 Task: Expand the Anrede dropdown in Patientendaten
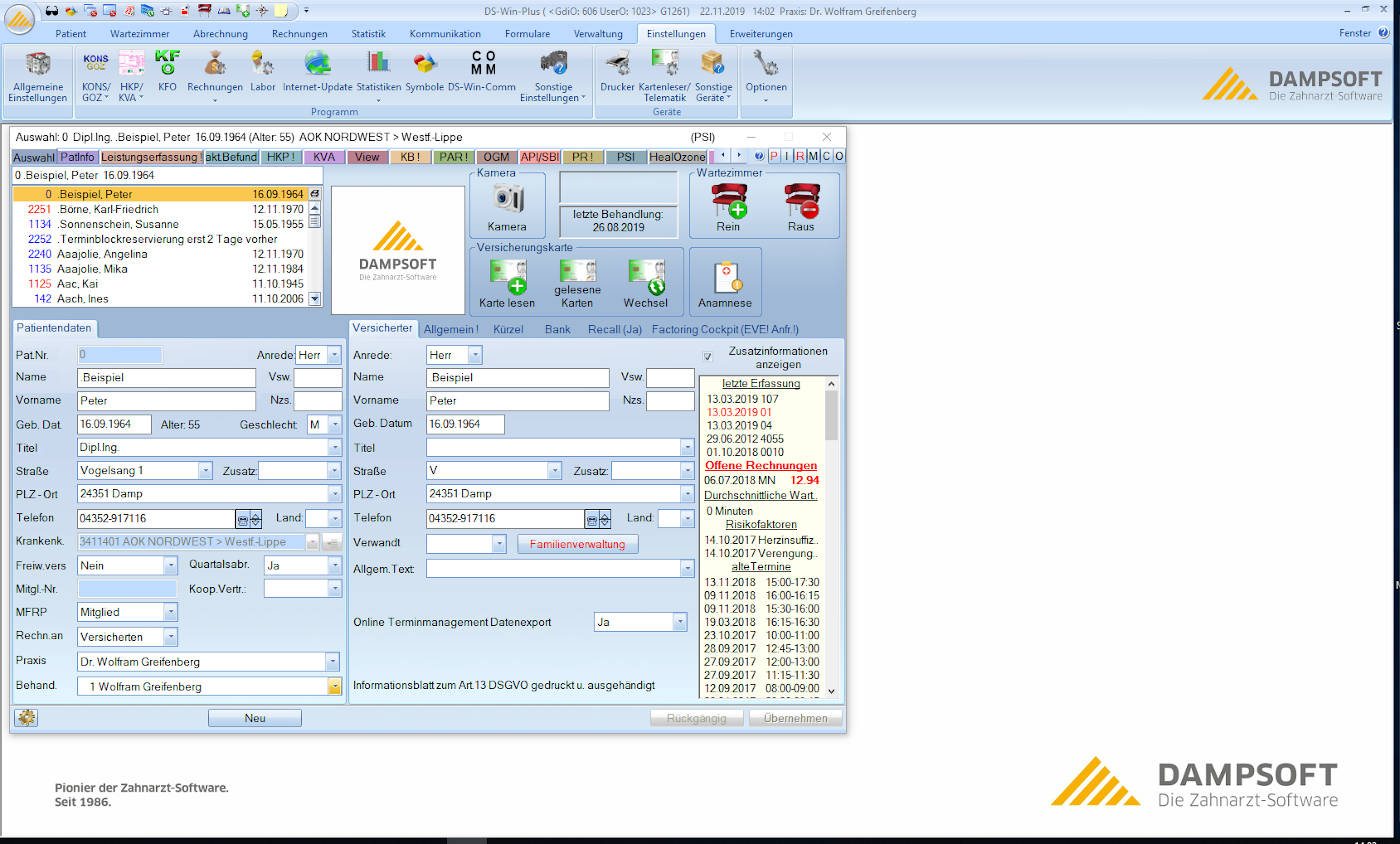point(334,355)
